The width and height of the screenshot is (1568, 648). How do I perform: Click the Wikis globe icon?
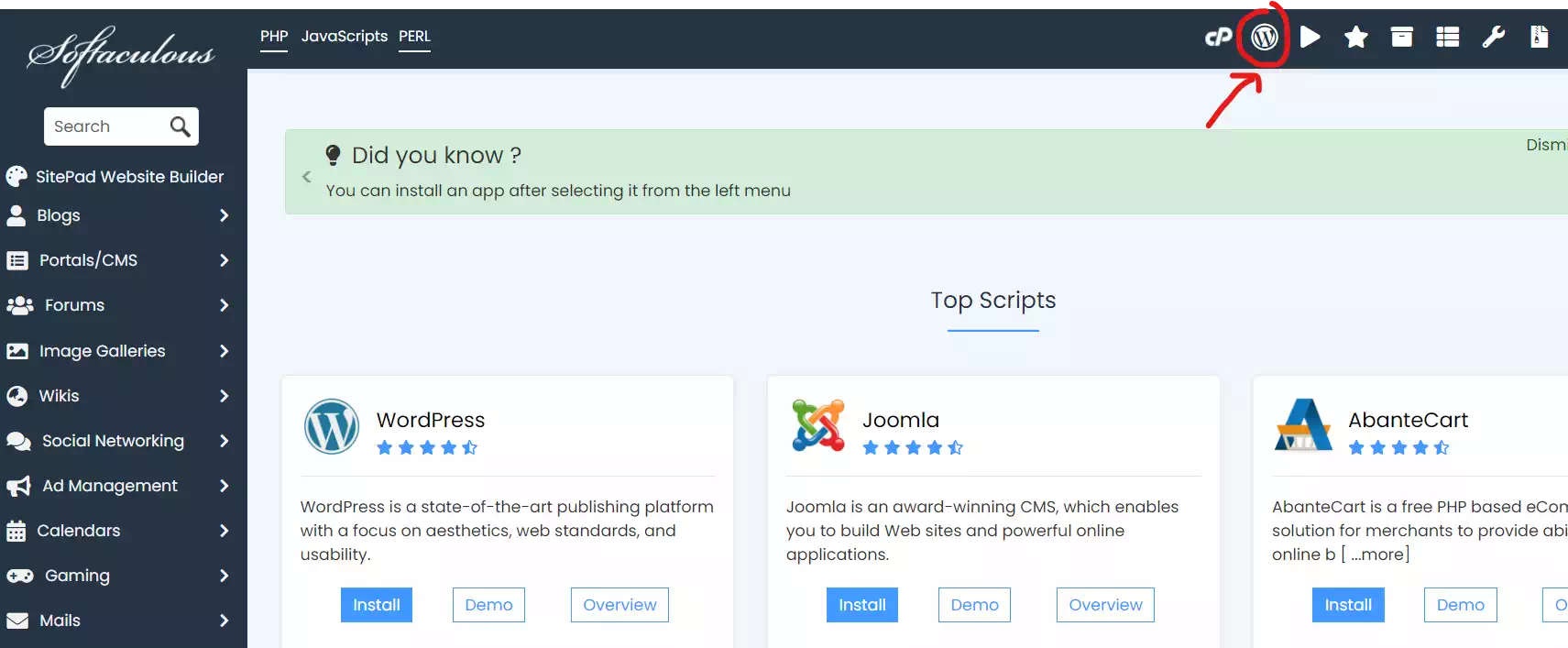[17, 396]
